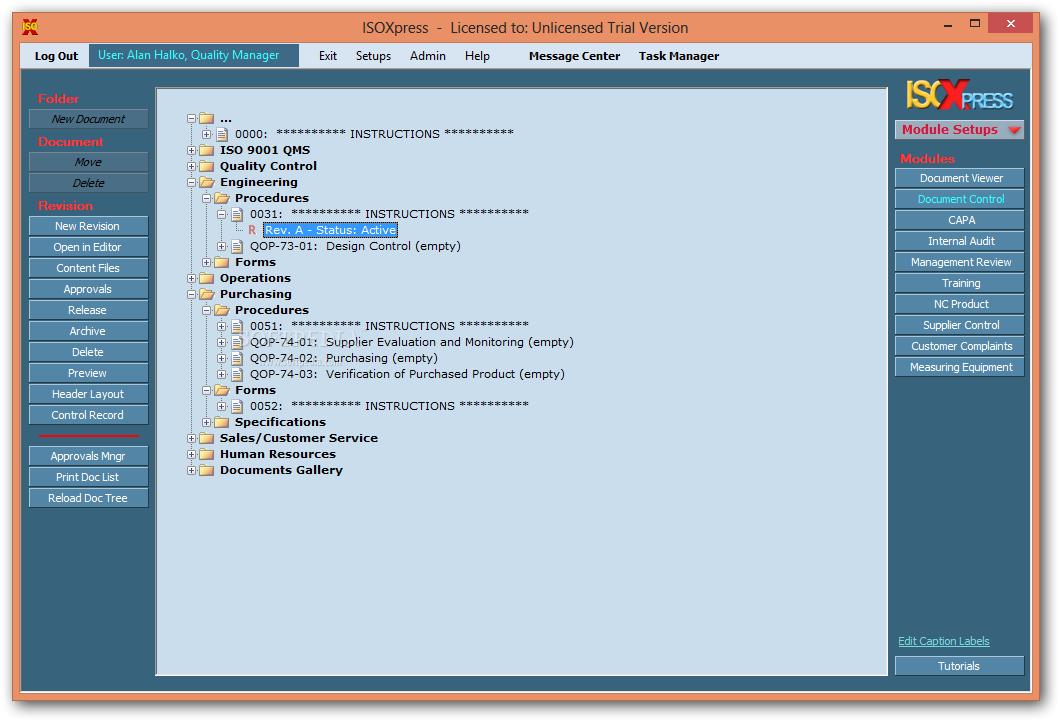
Task: Click document icon of 0031 INSTRUCTIONS
Action: [237, 214]
